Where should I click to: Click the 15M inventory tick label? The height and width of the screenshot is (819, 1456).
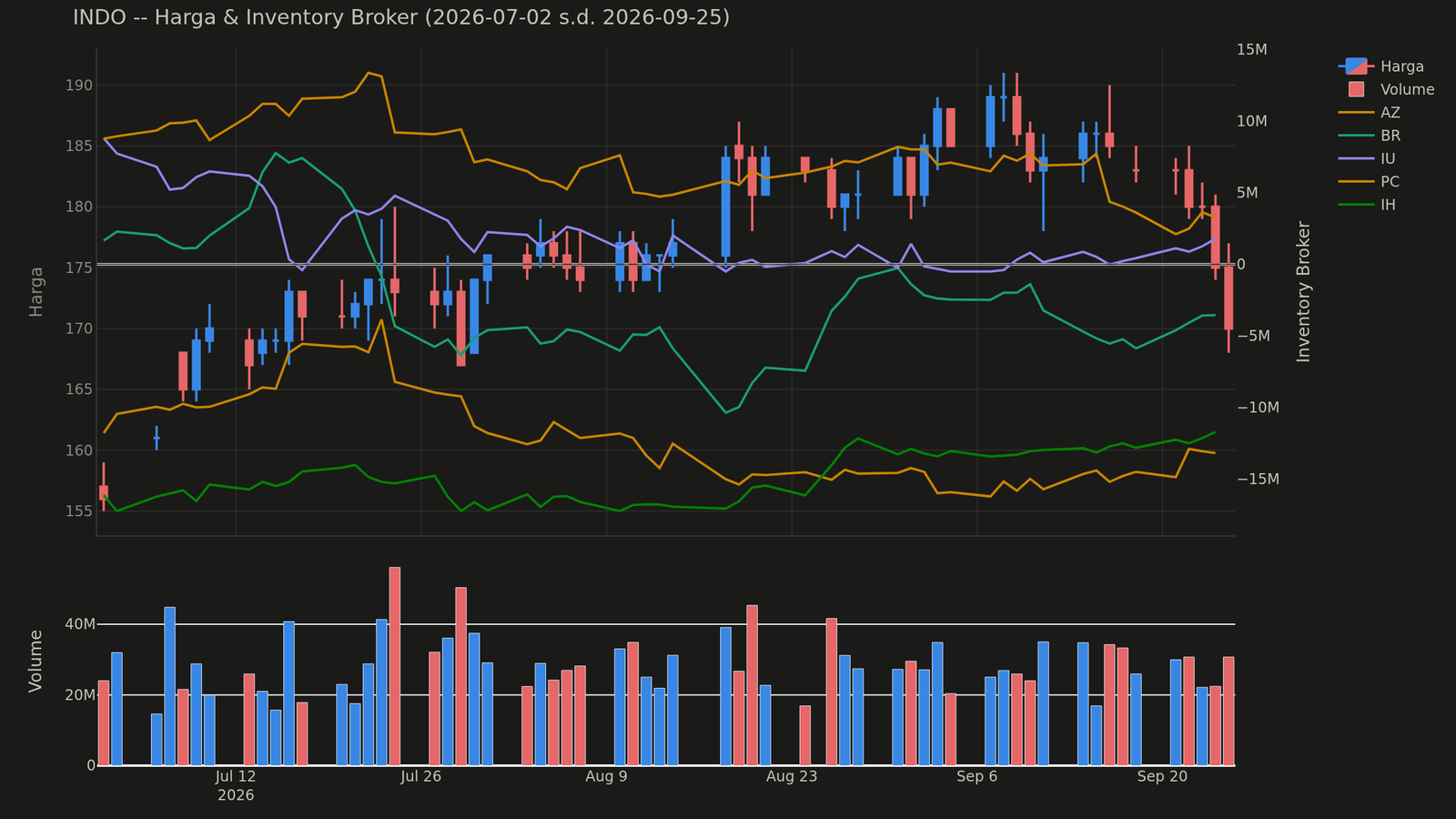pyautogui.click(x=1252, y=49)
